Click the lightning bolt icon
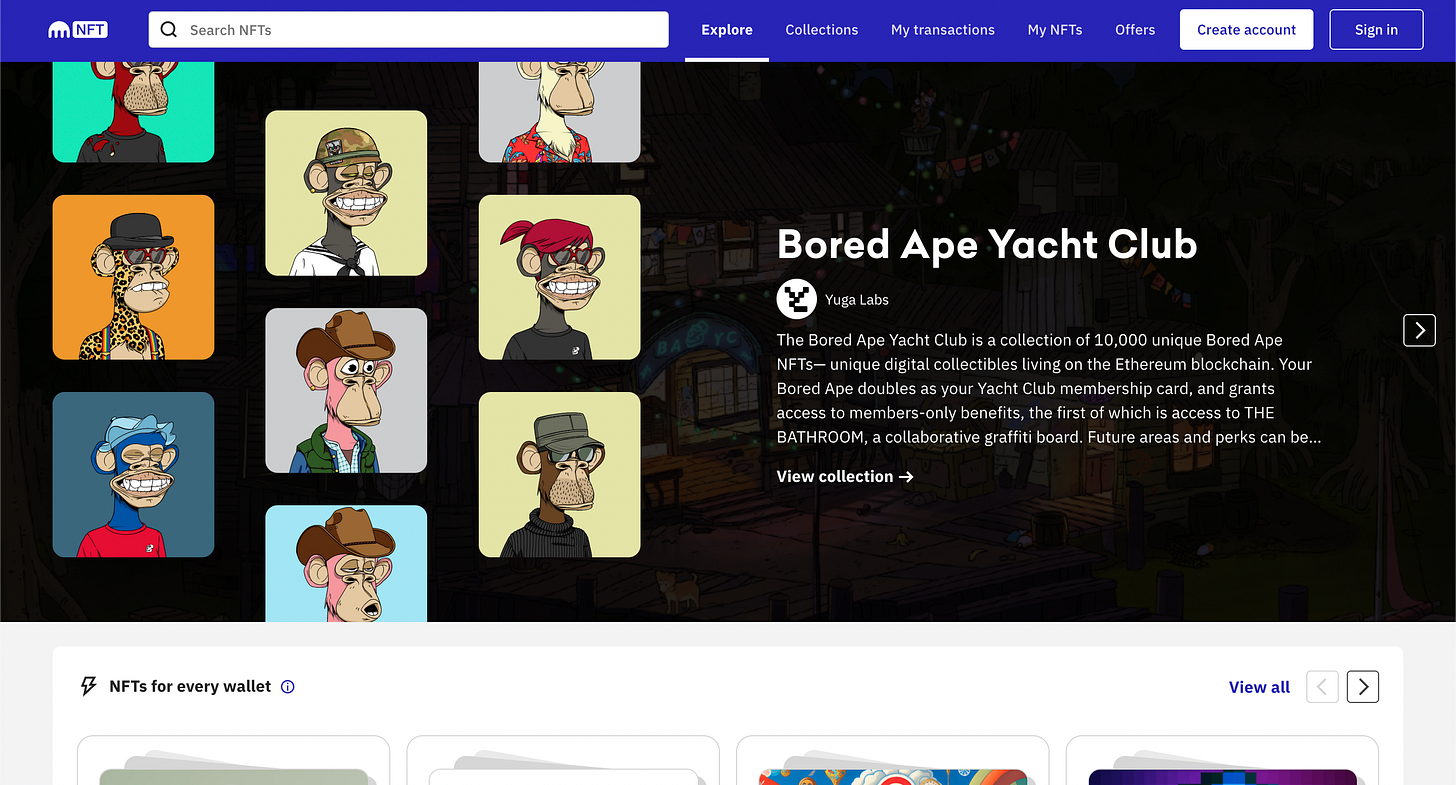Image resolution: width=1456 pixels, height=785 pixels. 89,686
